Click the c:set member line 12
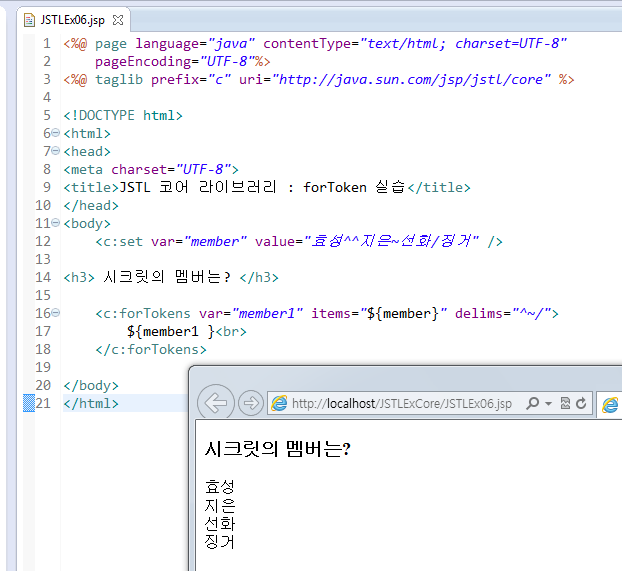The width and height of the screenshot is (622, 571). coord(299,241)
